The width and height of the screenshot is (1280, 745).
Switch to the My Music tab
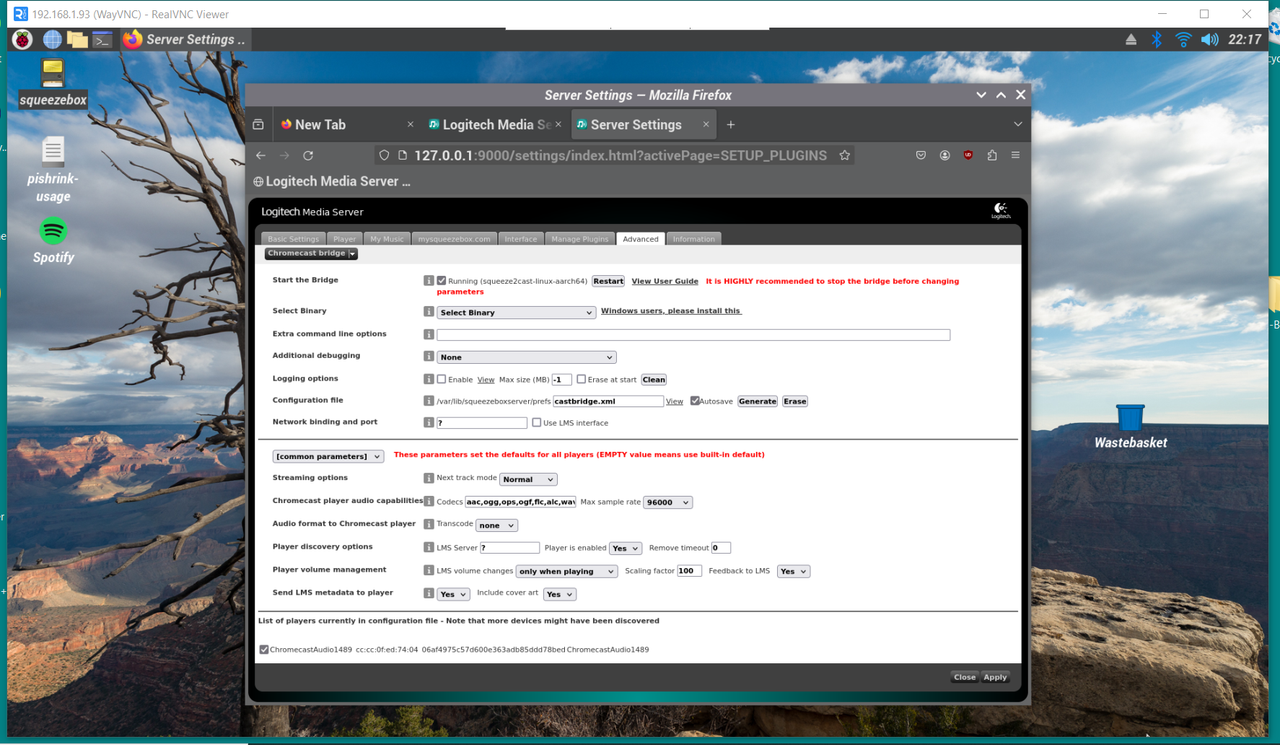(387, 239)
